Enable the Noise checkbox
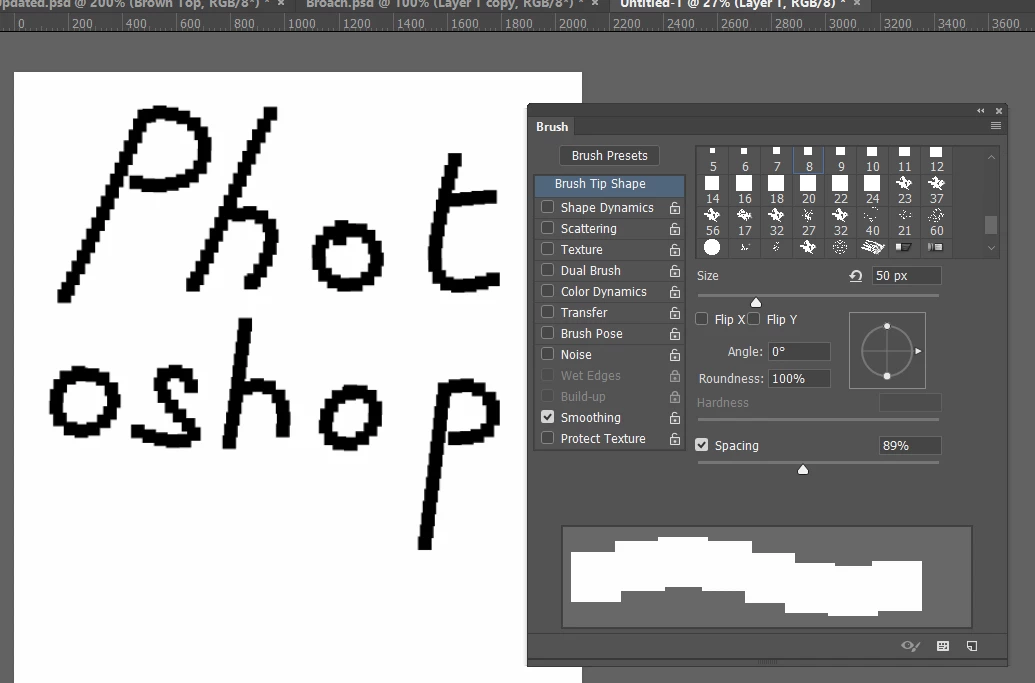This screenshot has width=1035, height=683. tap(547, 354)
